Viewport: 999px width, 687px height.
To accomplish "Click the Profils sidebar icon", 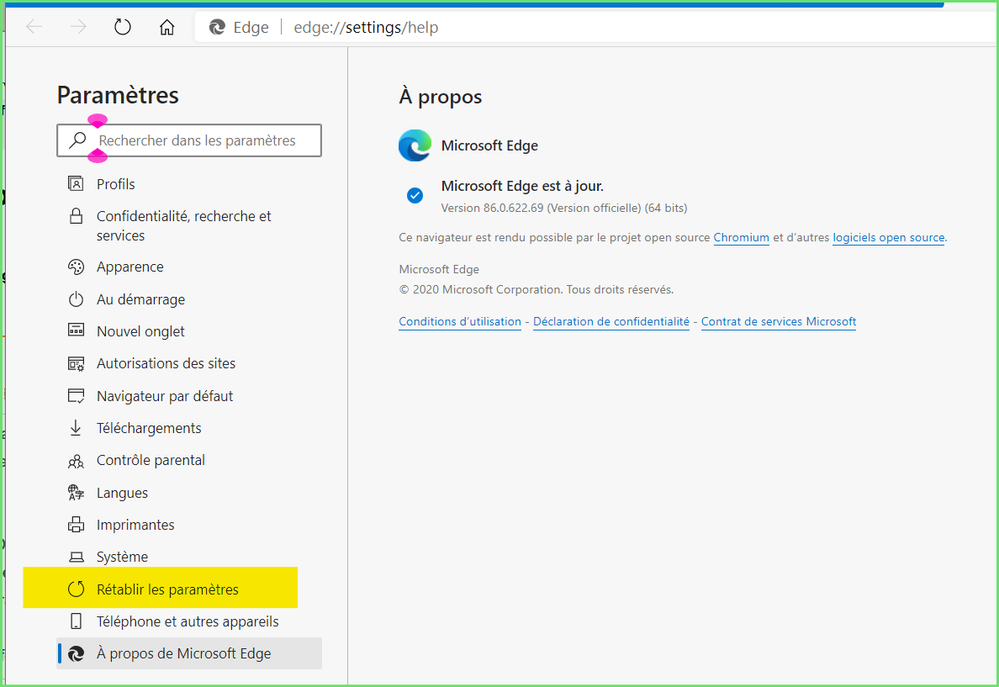I will tap(76, 184).
